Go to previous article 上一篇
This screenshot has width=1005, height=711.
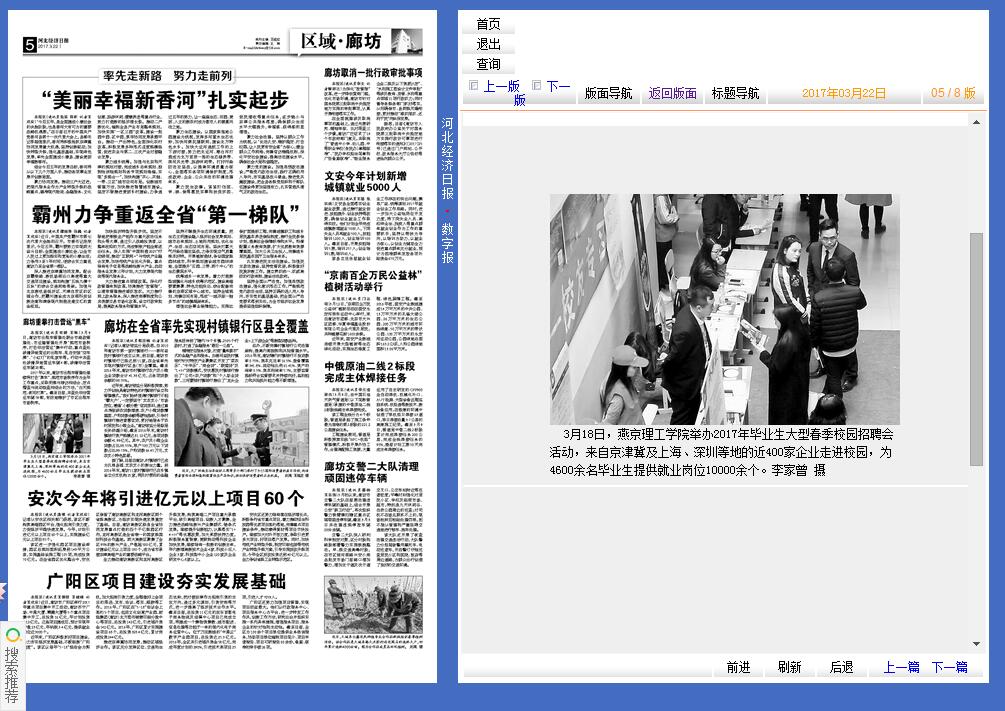pyautogui.click(x=901, y=667)
